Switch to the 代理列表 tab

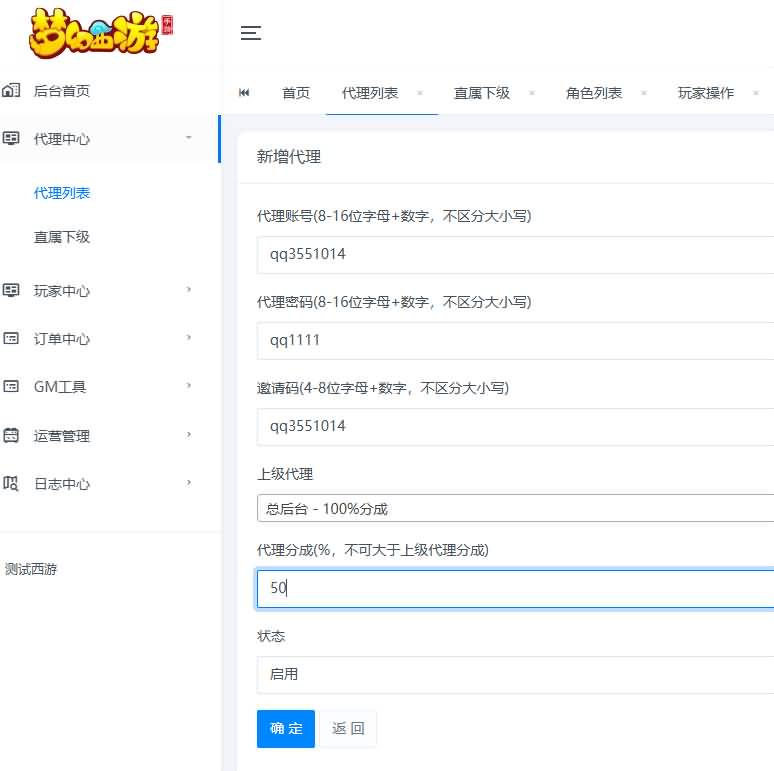pos(370,93)
